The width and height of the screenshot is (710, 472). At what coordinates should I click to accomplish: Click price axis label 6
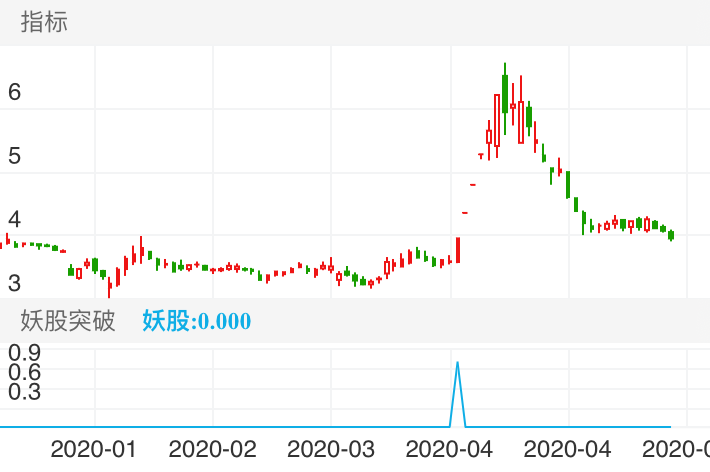(x=15, y=93)
